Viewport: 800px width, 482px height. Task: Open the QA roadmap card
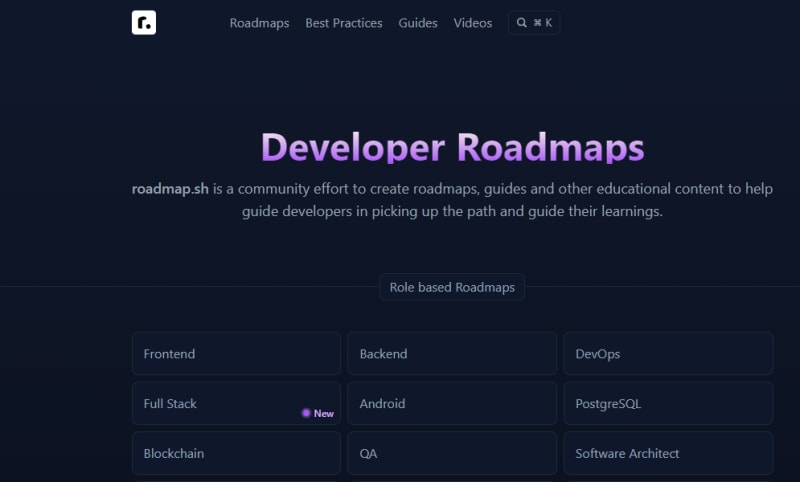coord(452,453)
